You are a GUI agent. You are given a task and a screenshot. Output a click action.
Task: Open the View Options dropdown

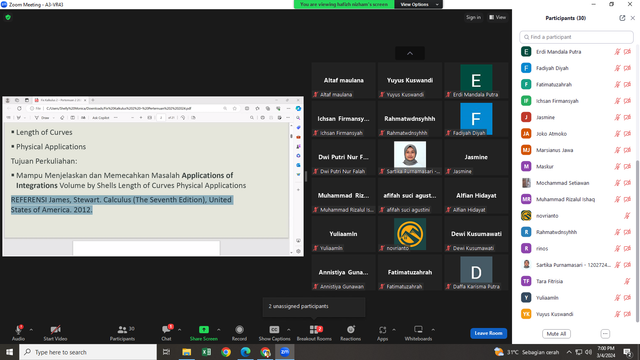click(418, 4)
